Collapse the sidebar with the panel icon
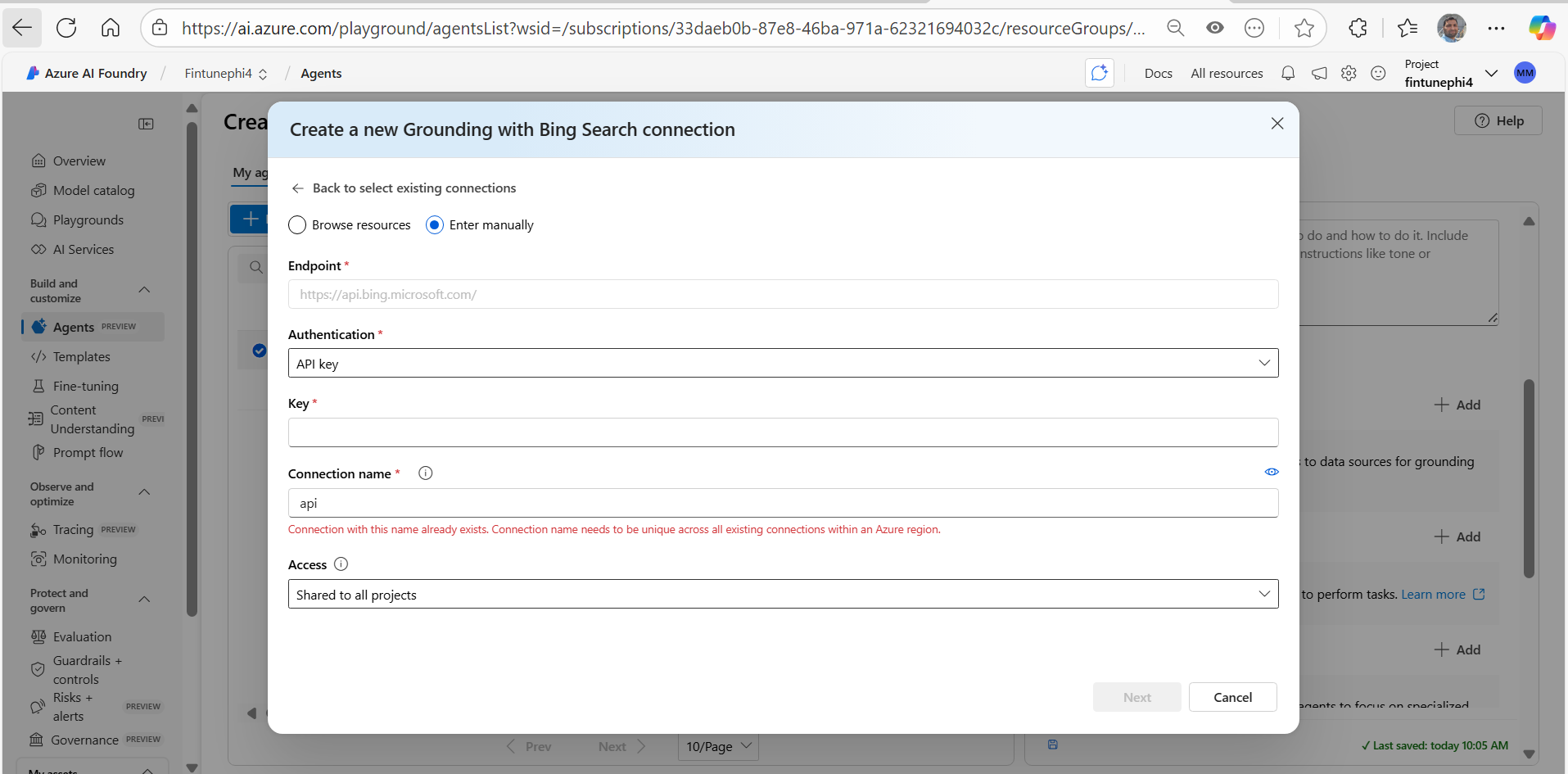 (146, 124)
